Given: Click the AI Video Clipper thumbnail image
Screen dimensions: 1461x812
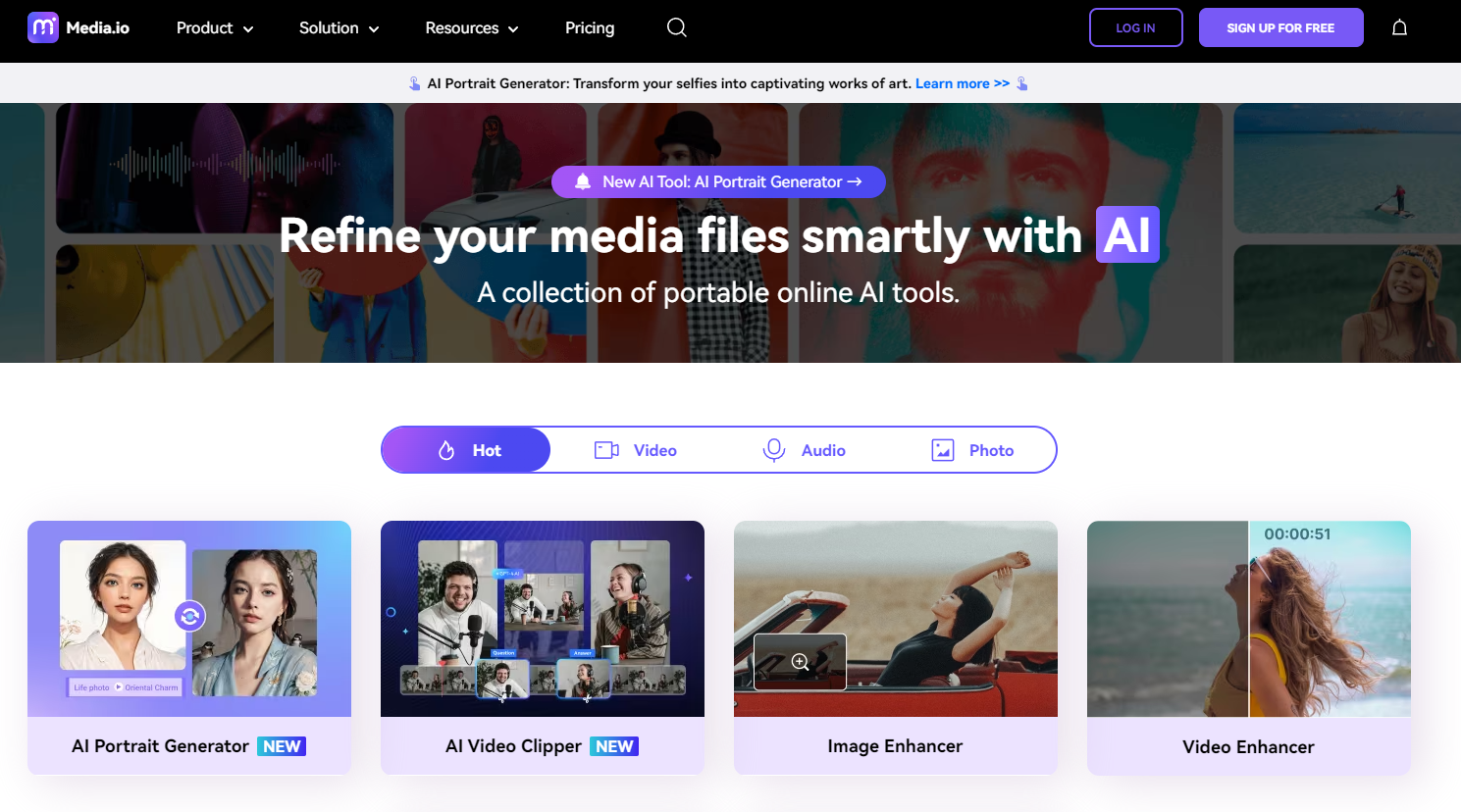Looking at the screenshot, I should pos(543,619).
